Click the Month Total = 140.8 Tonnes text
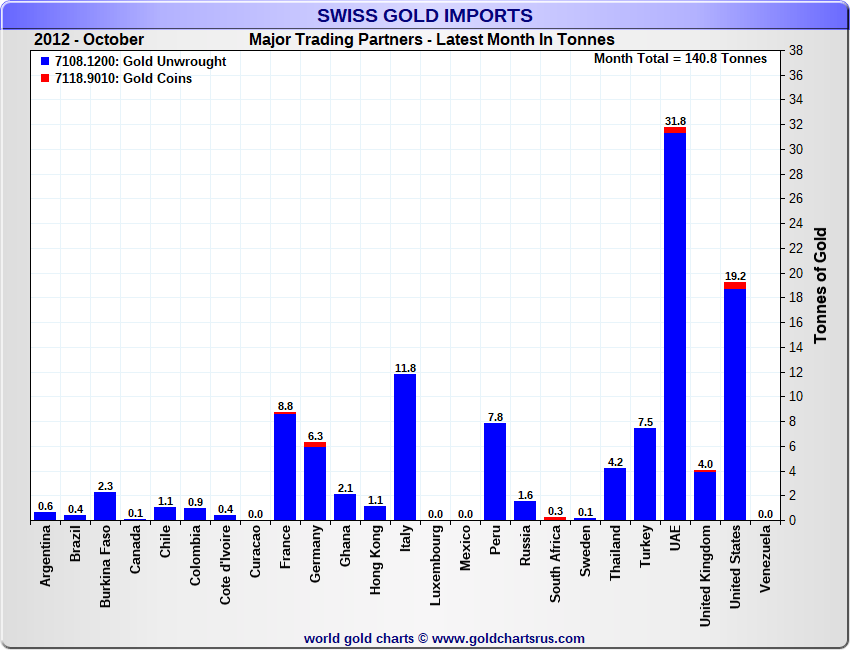The width and height of the screenshot is (850, 650). tap(680, 58)
